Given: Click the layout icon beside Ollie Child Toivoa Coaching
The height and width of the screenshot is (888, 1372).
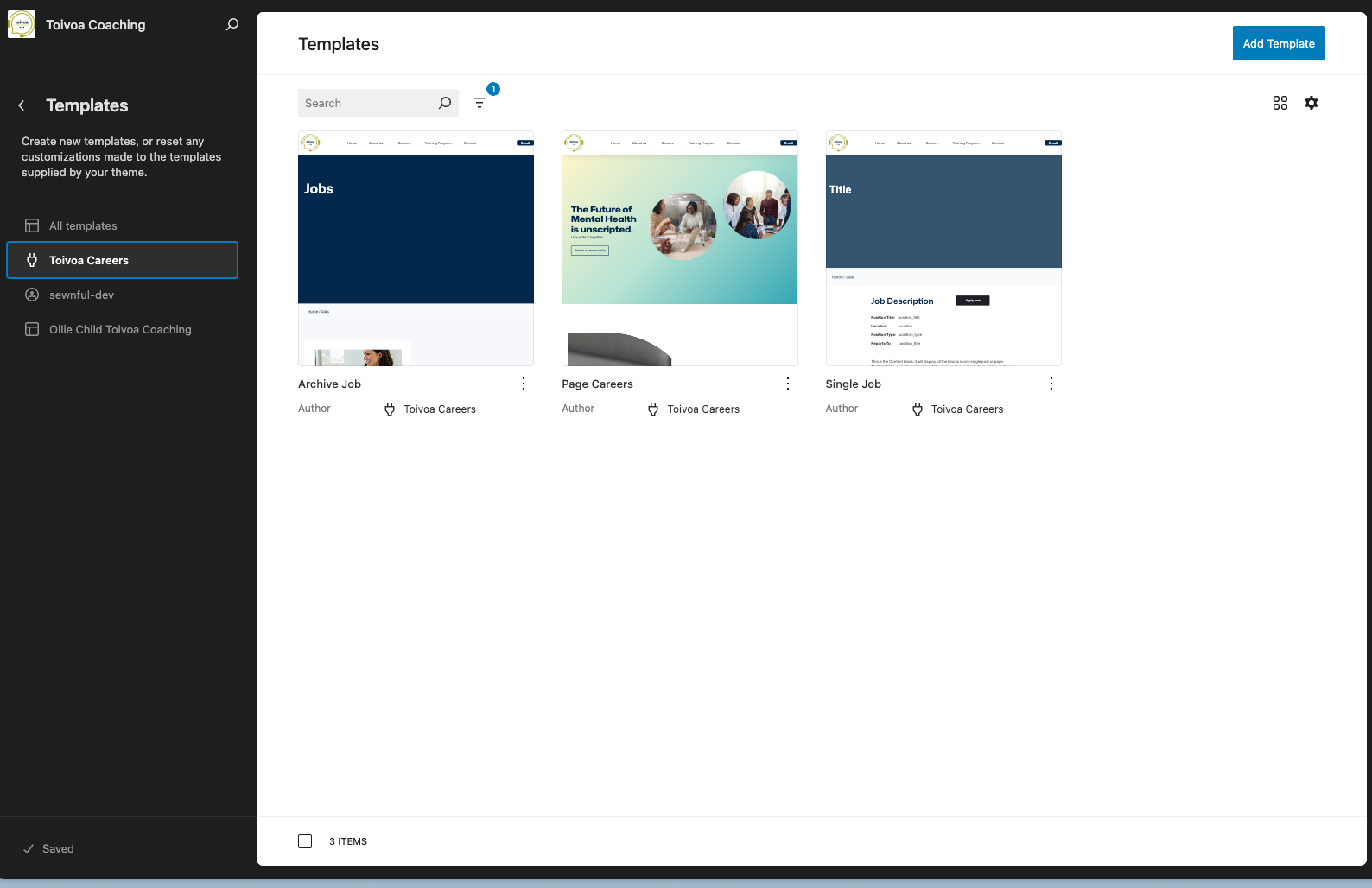Looking at the screenshot, I should tap(32, 329).
